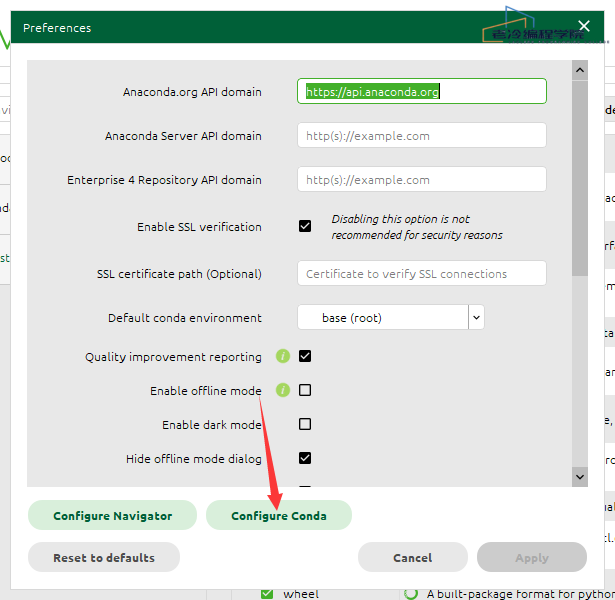Image resolution: width=615 pixels, height=600 pixels.
Task: Click the 'Disabling this option is not recommended' note
Action: 417,227
